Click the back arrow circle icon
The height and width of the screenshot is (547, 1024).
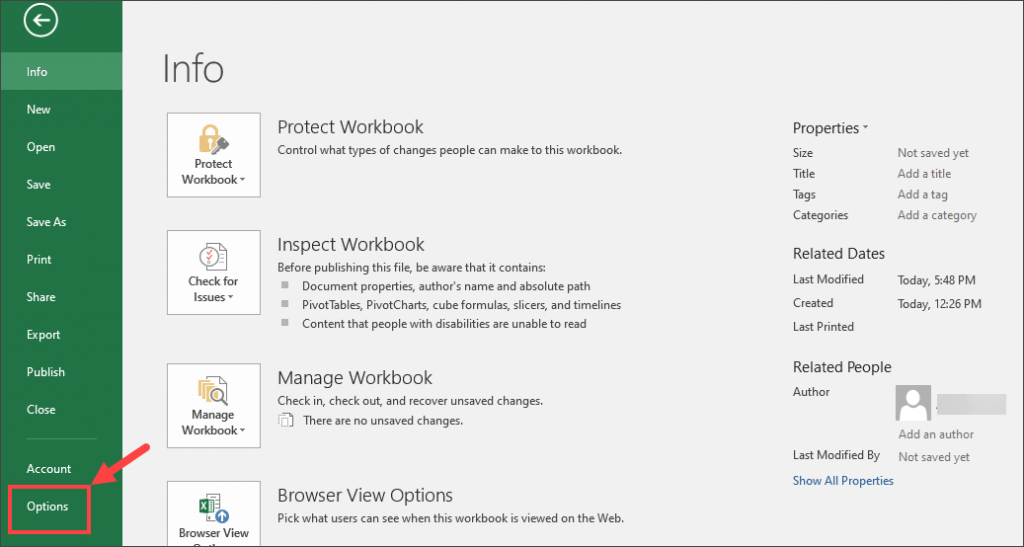pyautogui.click(x=40, y=20)
